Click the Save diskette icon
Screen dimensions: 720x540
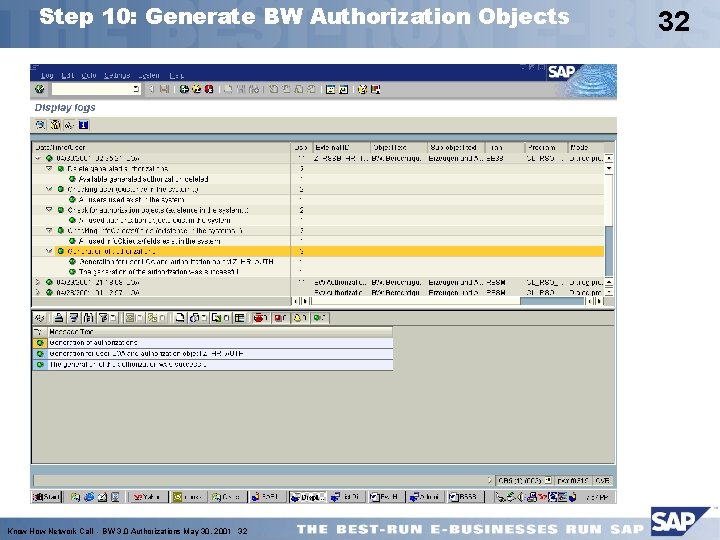coord(164,89)
